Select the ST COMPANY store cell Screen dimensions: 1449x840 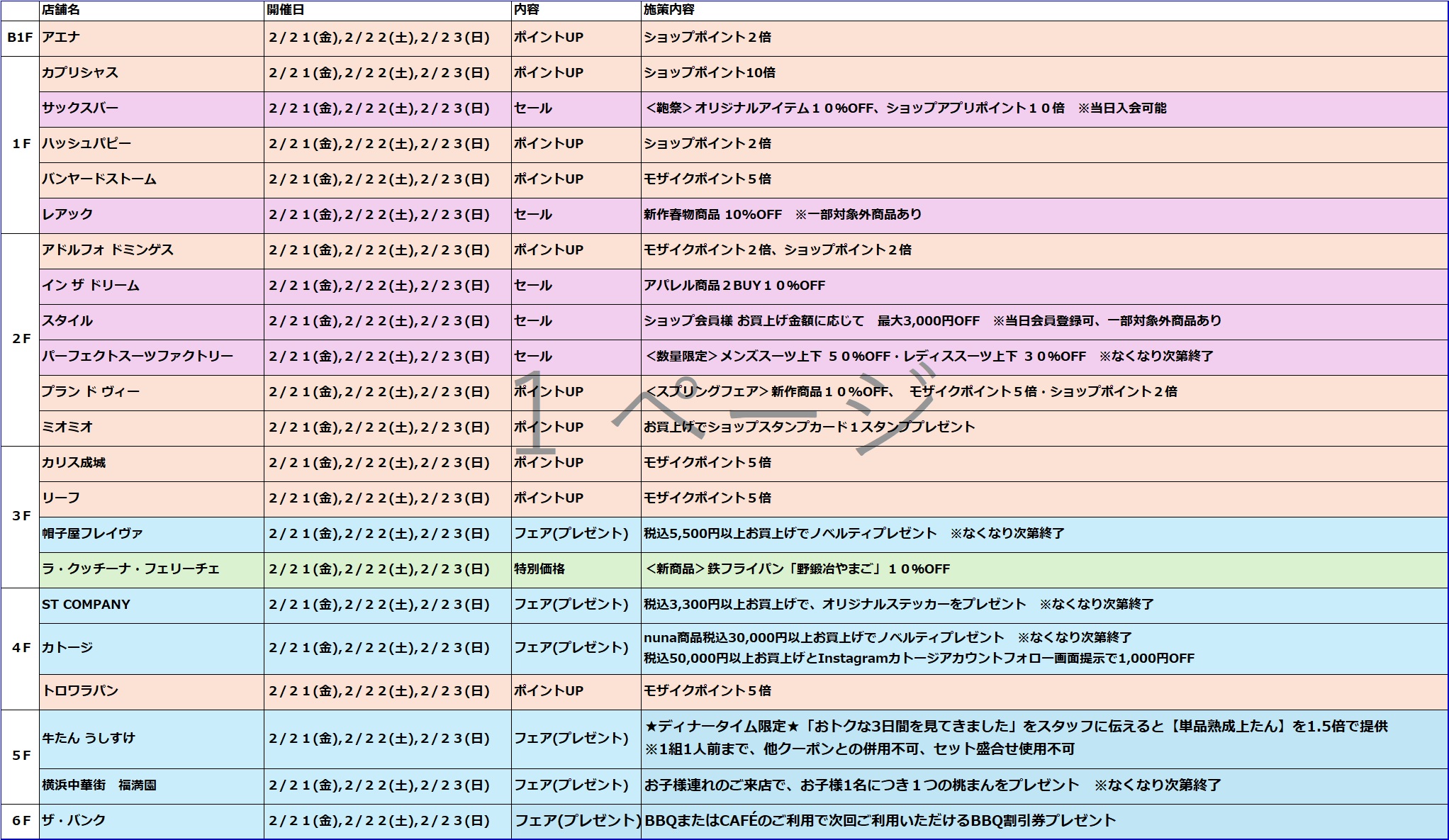pos(152,605)
